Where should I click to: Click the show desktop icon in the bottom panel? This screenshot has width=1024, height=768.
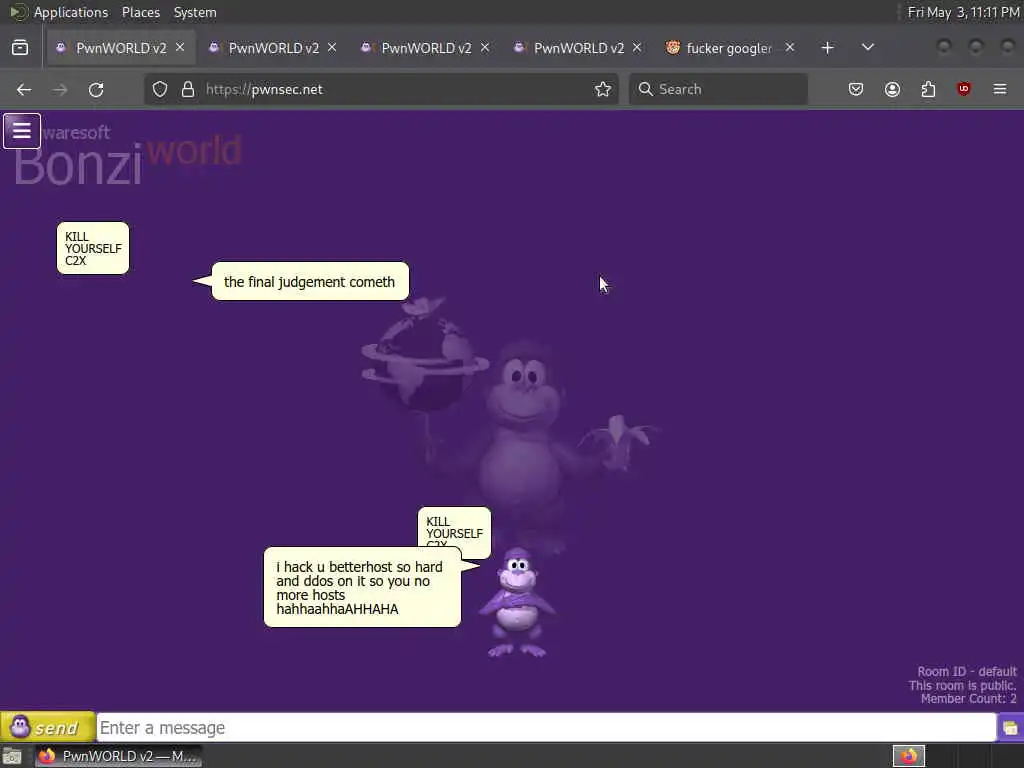coord(12,757)
